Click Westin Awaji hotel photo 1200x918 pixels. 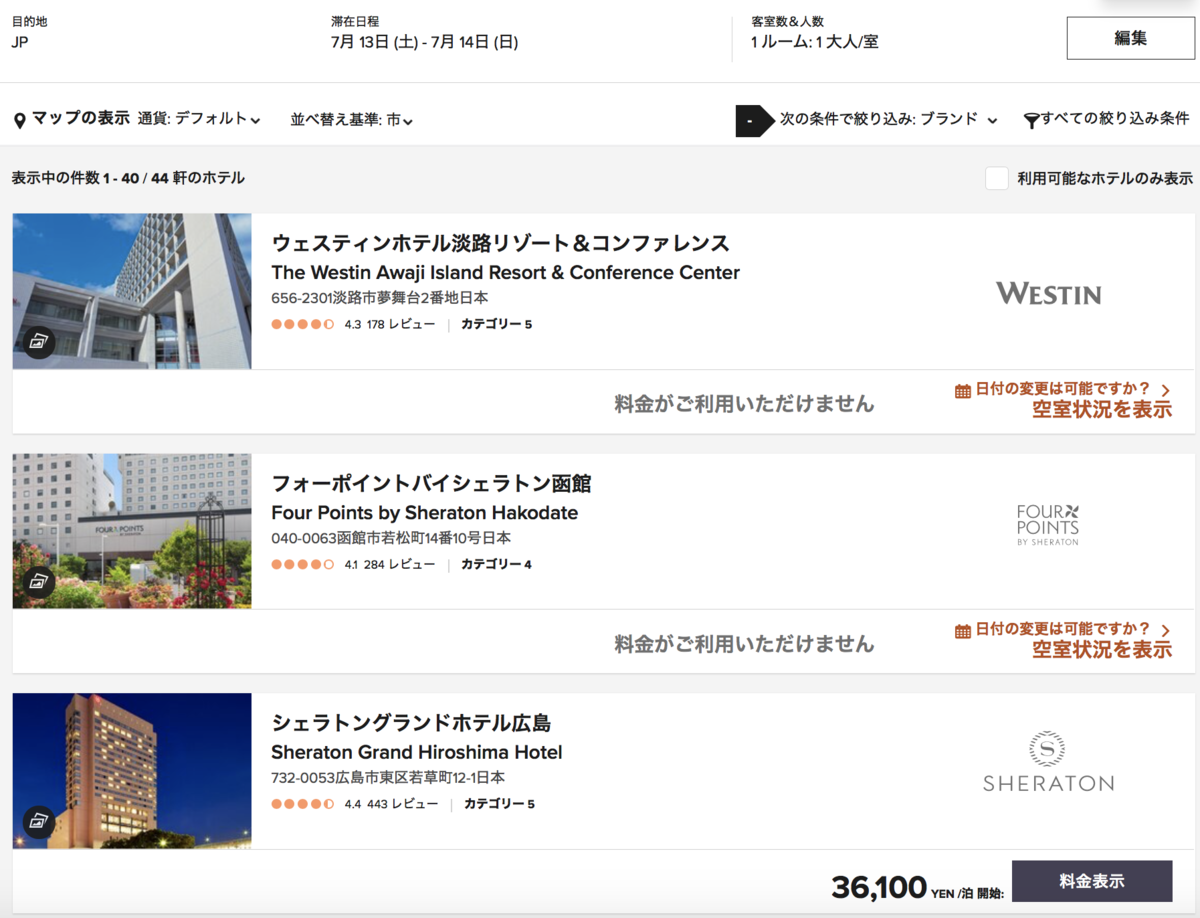click(x=132, y=291)
